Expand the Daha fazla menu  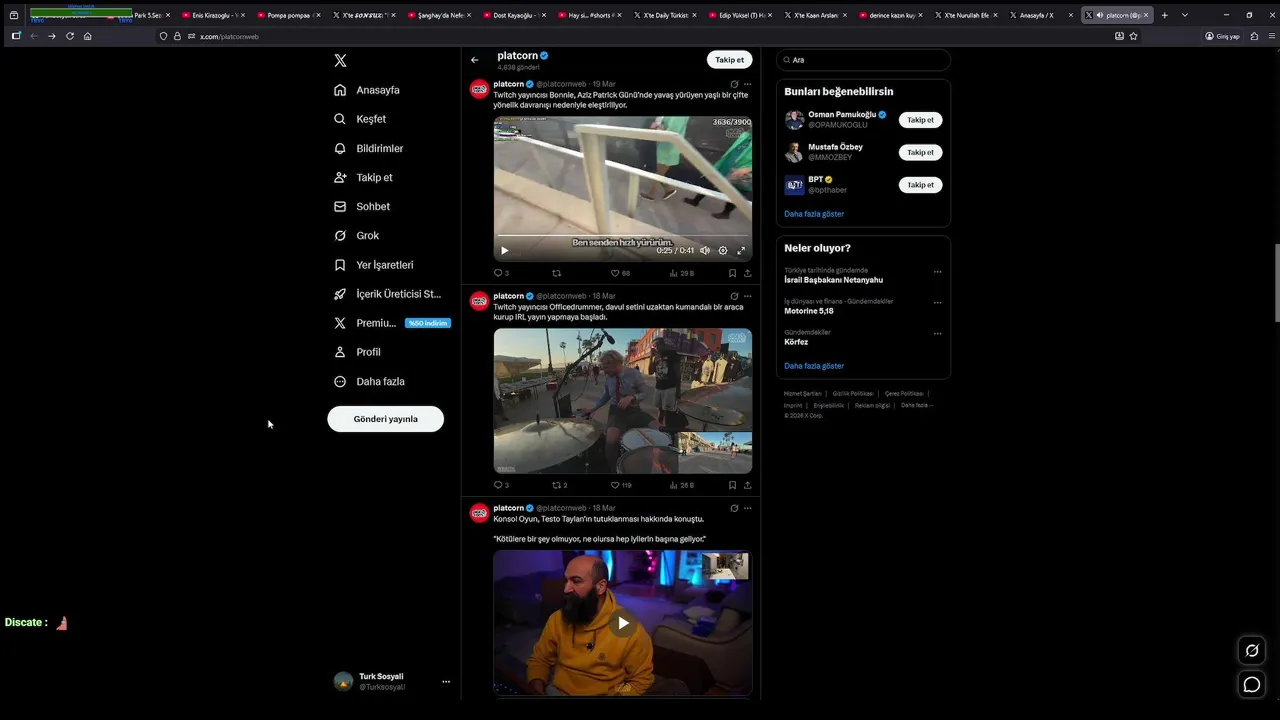tap(369, 381)
